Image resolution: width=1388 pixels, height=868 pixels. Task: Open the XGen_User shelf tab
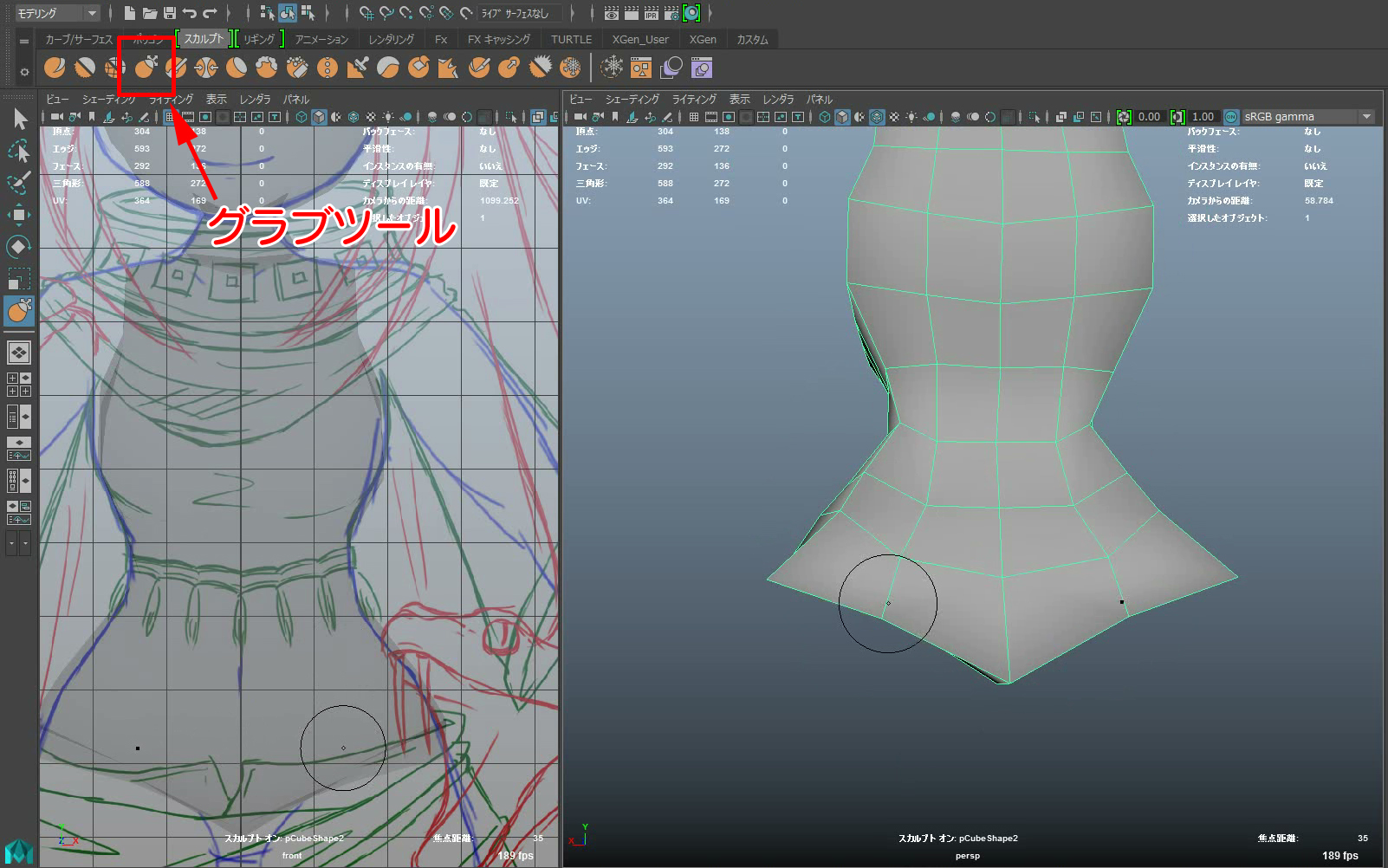click(x=640, y=39)
